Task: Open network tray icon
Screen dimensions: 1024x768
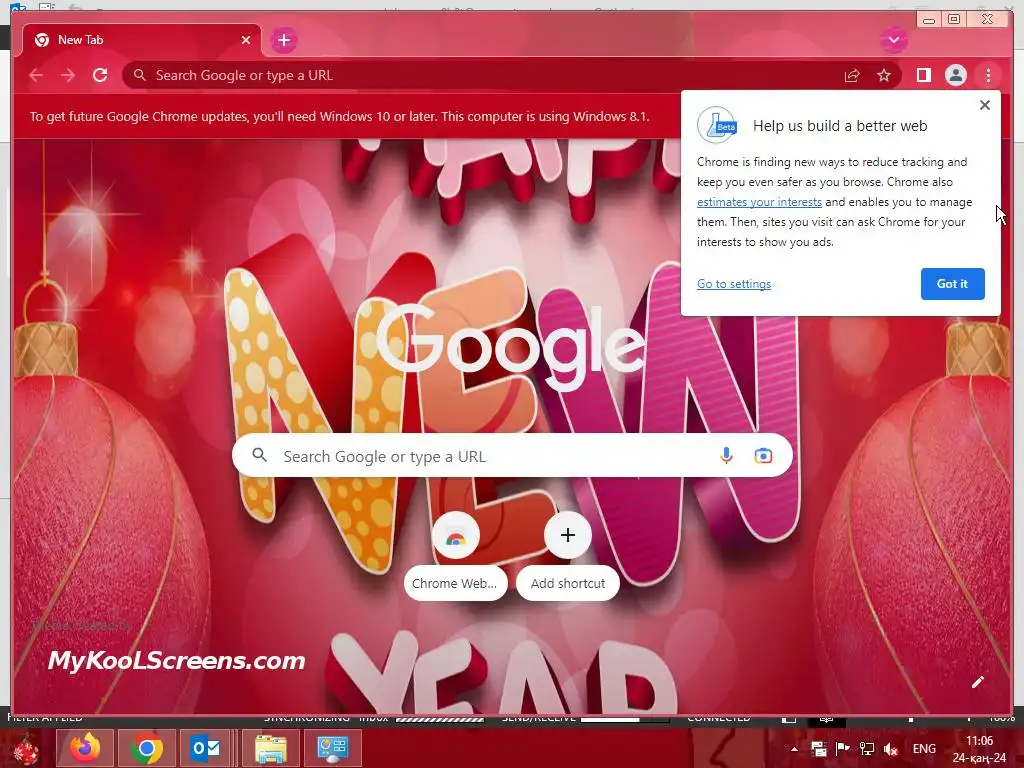Action: pos(867,749)
